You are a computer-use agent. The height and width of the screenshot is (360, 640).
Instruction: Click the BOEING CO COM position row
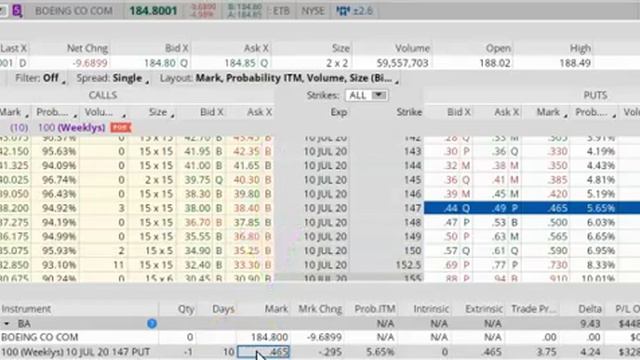pos(320,338)
